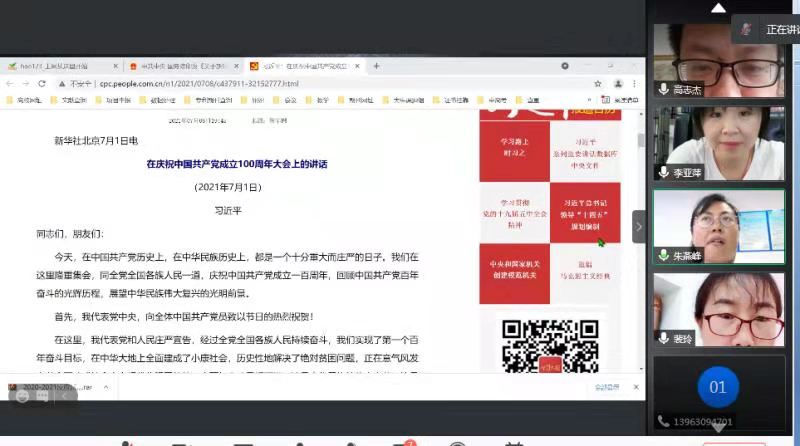Click the chat bubble icon overlay
800x446 pixels.
click(42, 396)
